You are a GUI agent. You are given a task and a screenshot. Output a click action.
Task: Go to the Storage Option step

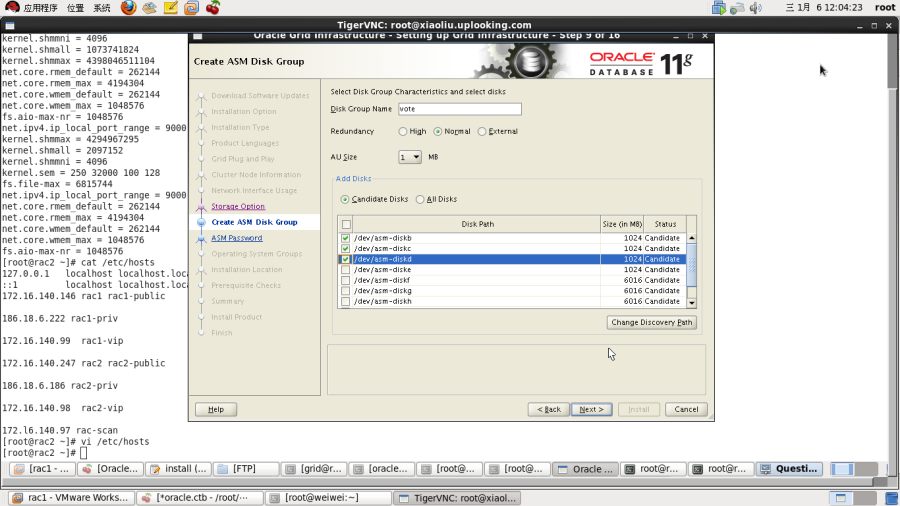tap(238, 207)
